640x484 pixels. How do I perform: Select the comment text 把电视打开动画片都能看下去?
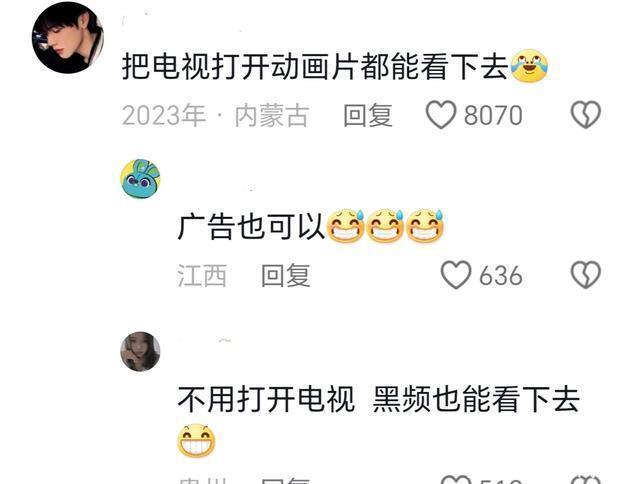pos(315,66)
